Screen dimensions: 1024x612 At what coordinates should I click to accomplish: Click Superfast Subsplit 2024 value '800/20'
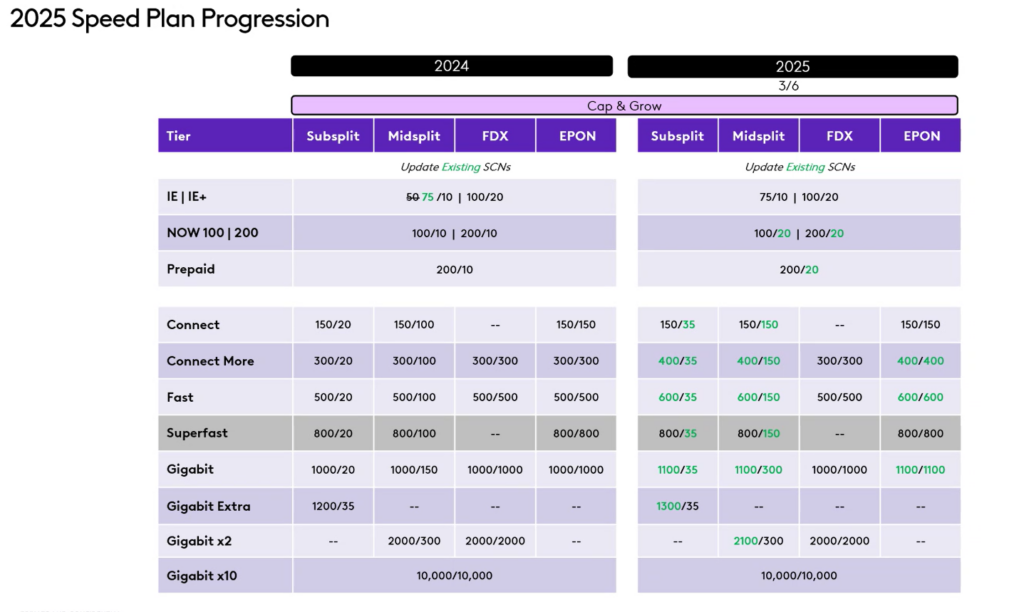point(333,433)
